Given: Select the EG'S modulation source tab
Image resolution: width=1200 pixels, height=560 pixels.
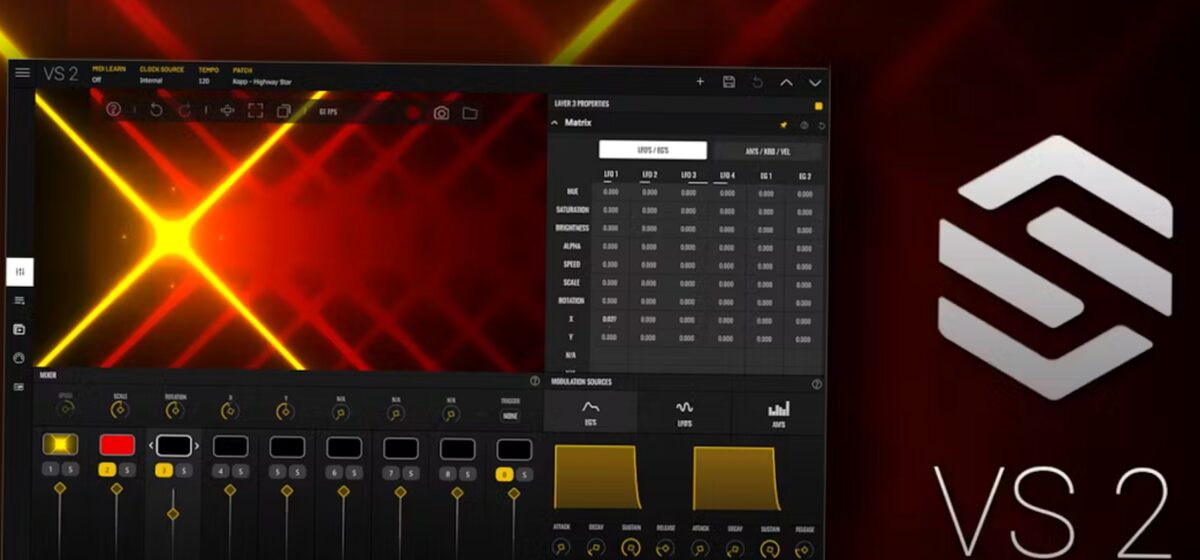Looking at the screenshot, I should (x=591, y=411).
